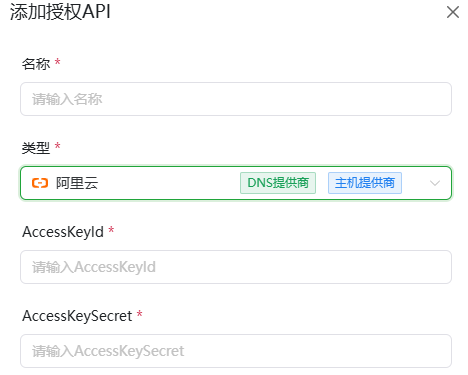Click the AccessKeySecret field label
Viewport: 468px width, 375px height.
tap(77, 316)
